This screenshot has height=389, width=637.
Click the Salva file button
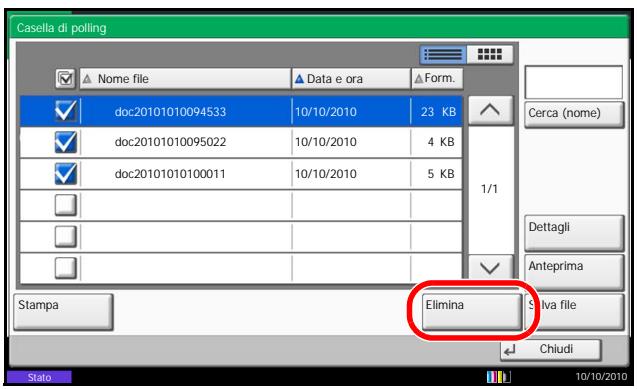574,311
